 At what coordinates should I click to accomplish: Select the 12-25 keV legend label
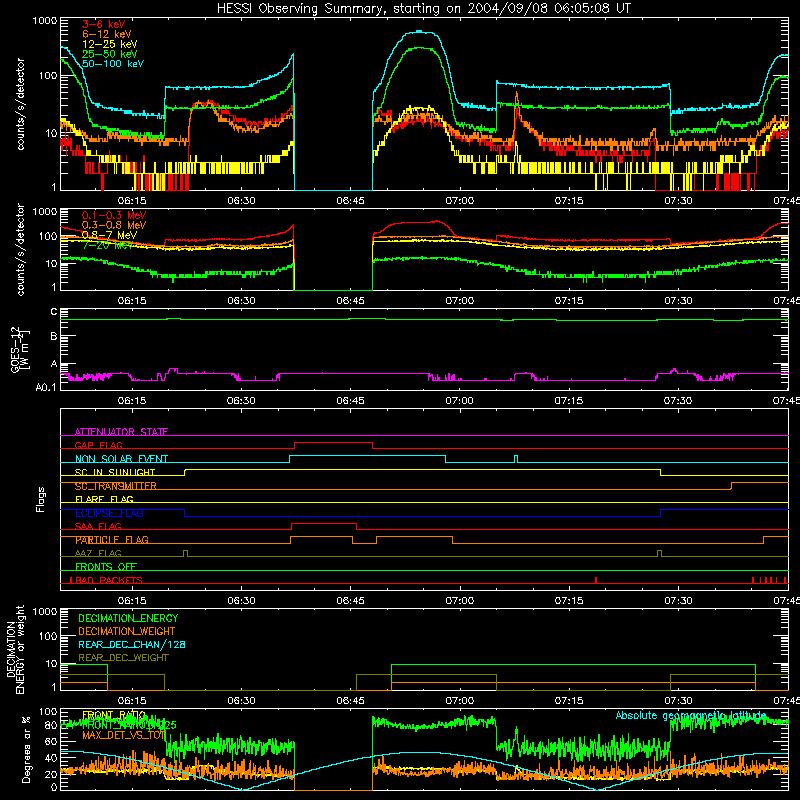[110, 44]
